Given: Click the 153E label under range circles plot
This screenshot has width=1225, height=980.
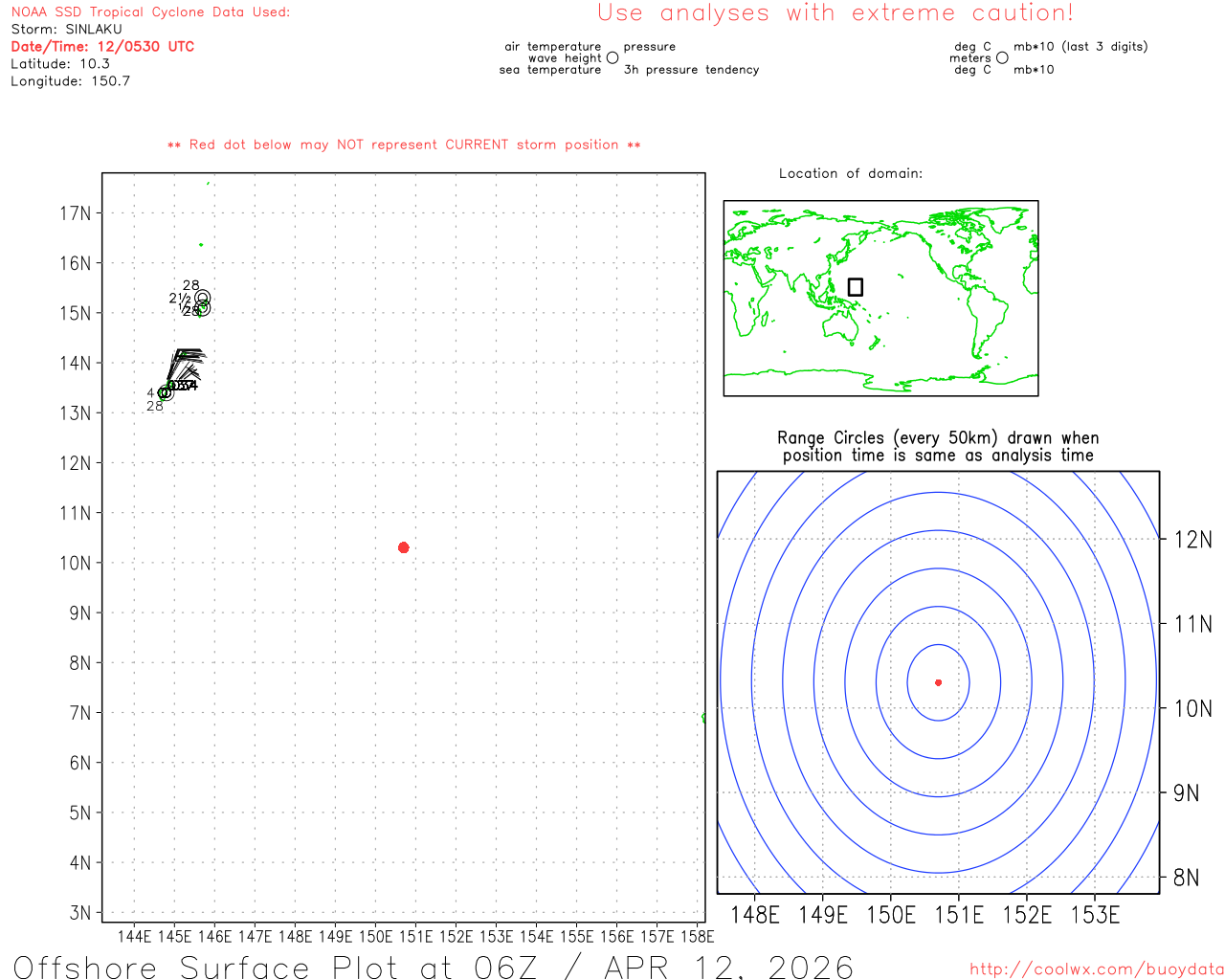Looking at the screenshot, I should (1095, 915).
